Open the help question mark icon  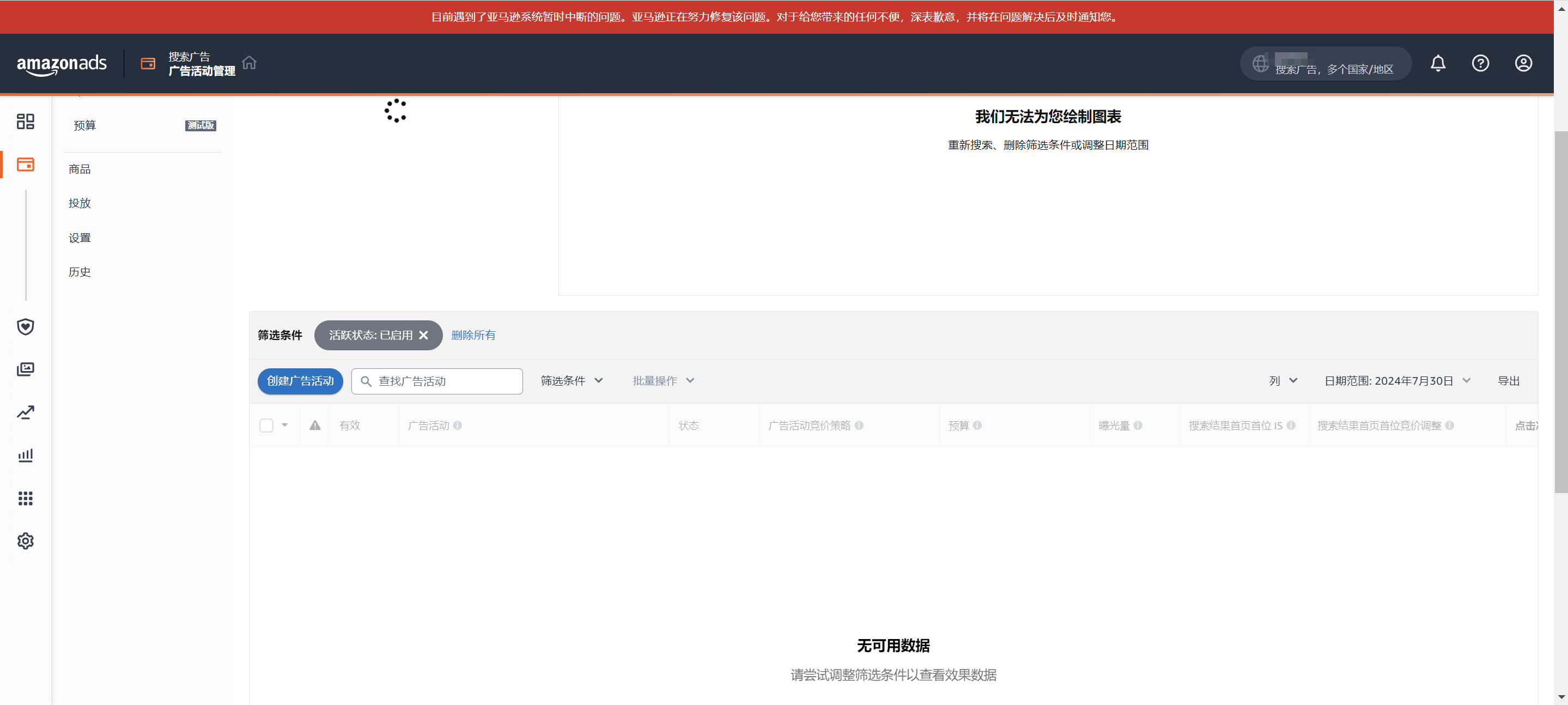(1480, 63)
